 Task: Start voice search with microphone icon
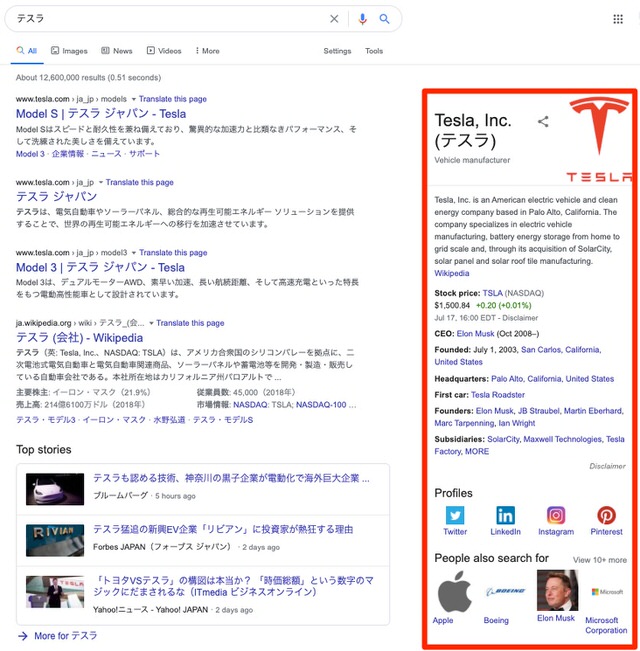(x=362, y=19)
